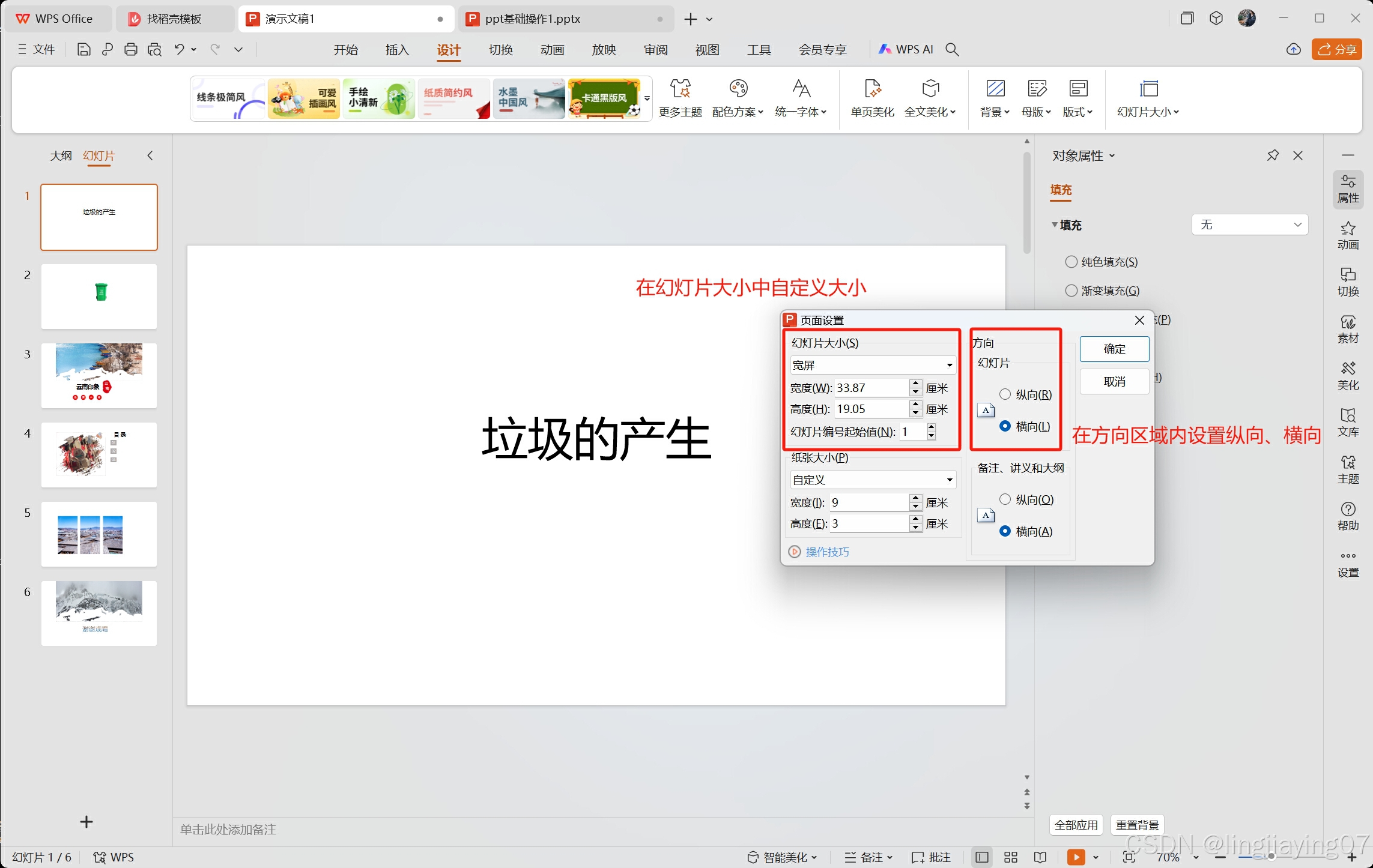Select 纵向(R) slide orientation
Viewport: 1373px width, 868px height.
[1005, 394]
